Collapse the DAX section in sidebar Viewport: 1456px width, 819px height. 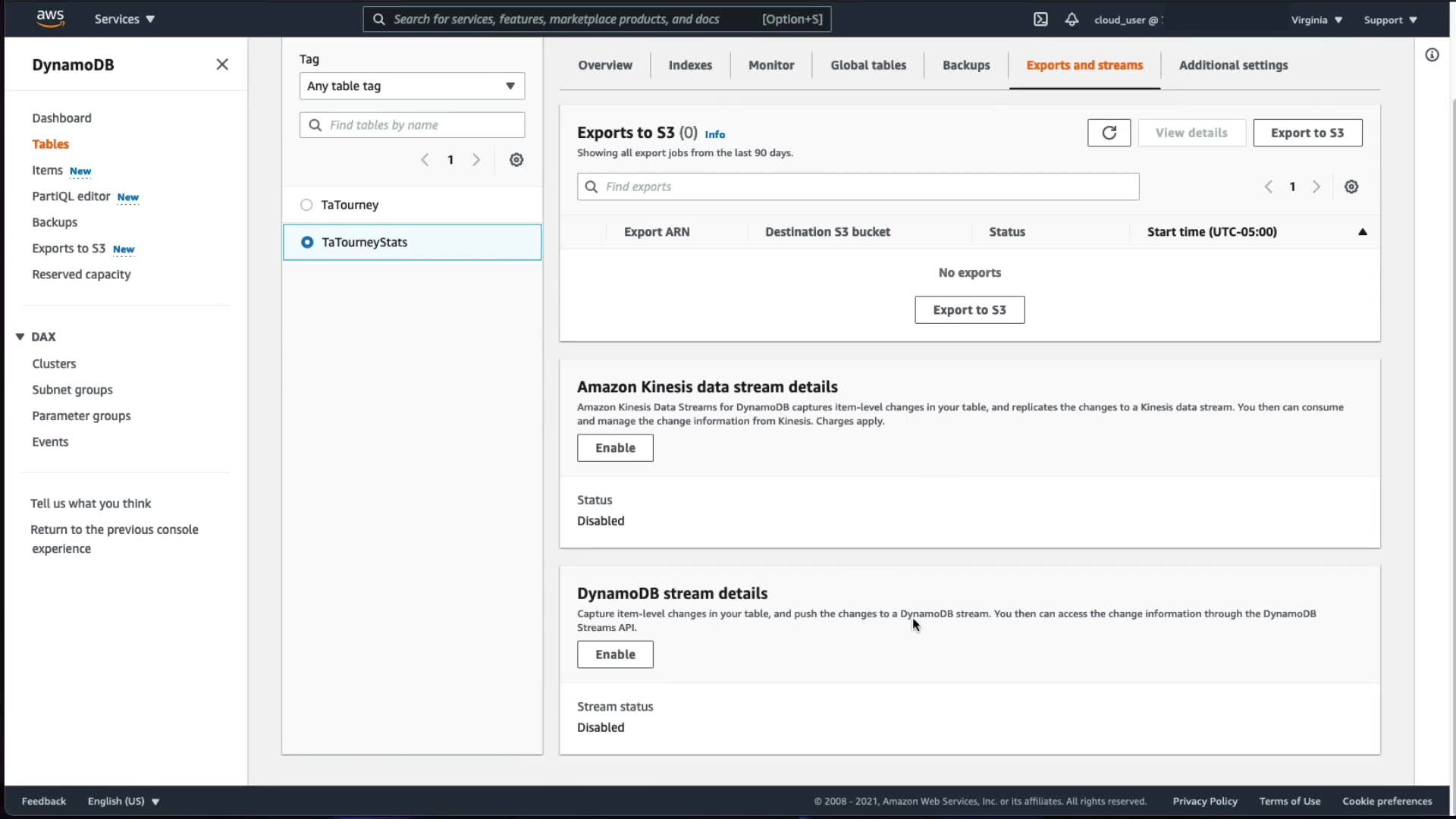pyautogui.click(x=20, y=337)
